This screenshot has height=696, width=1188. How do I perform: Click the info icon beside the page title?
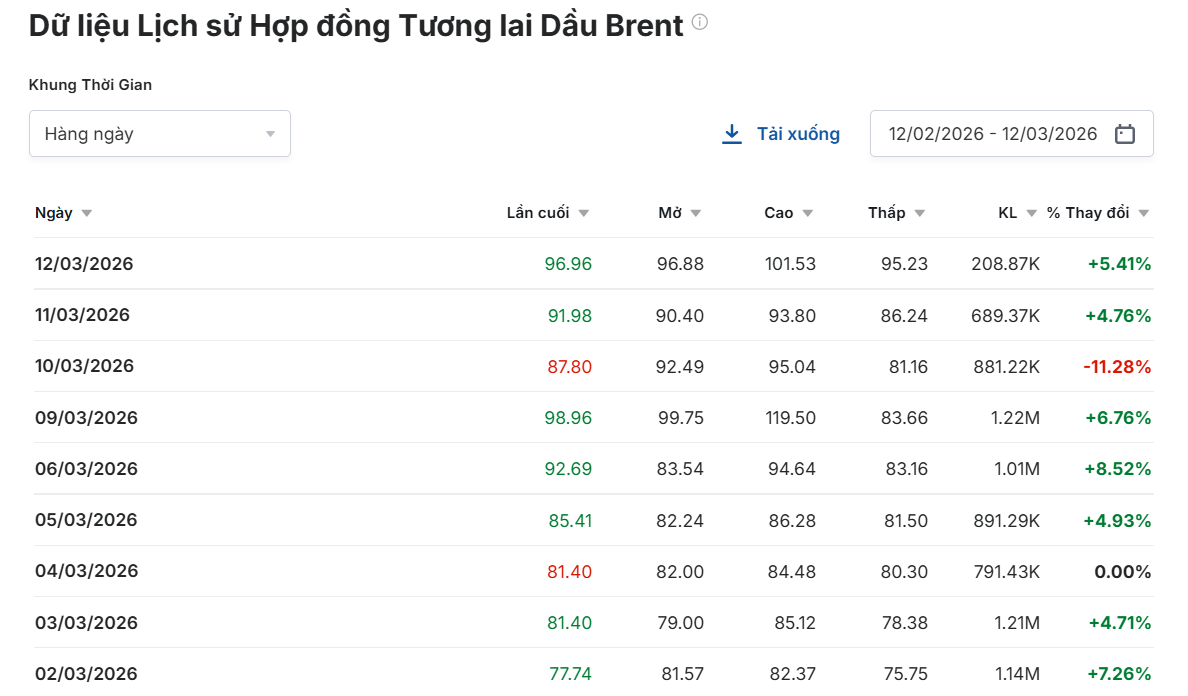[700, 23]
